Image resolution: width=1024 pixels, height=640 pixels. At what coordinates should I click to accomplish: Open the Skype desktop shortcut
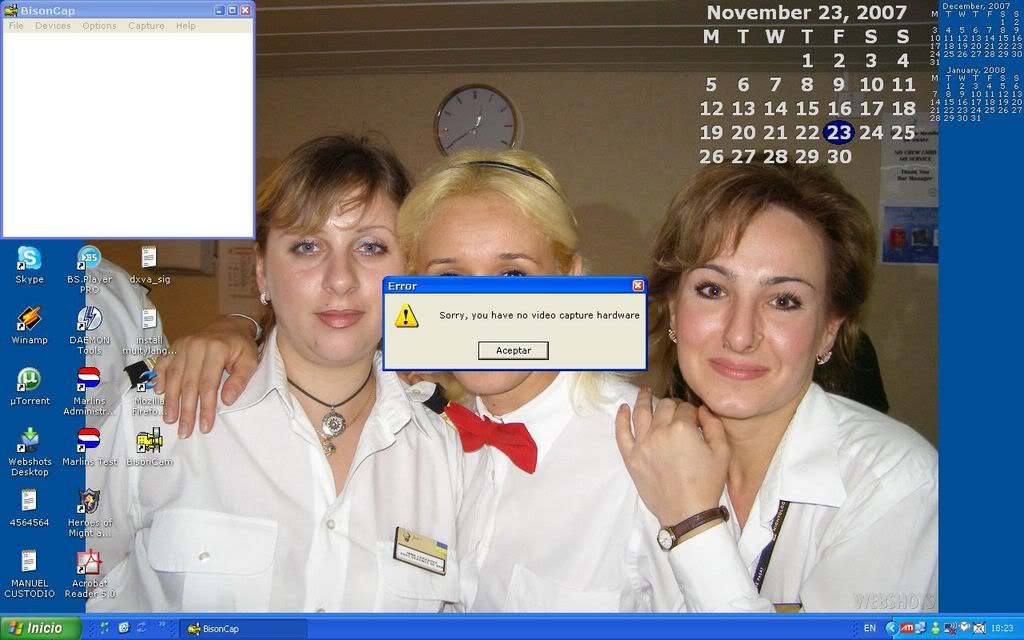pyautogui.click(x=29, y=259)
